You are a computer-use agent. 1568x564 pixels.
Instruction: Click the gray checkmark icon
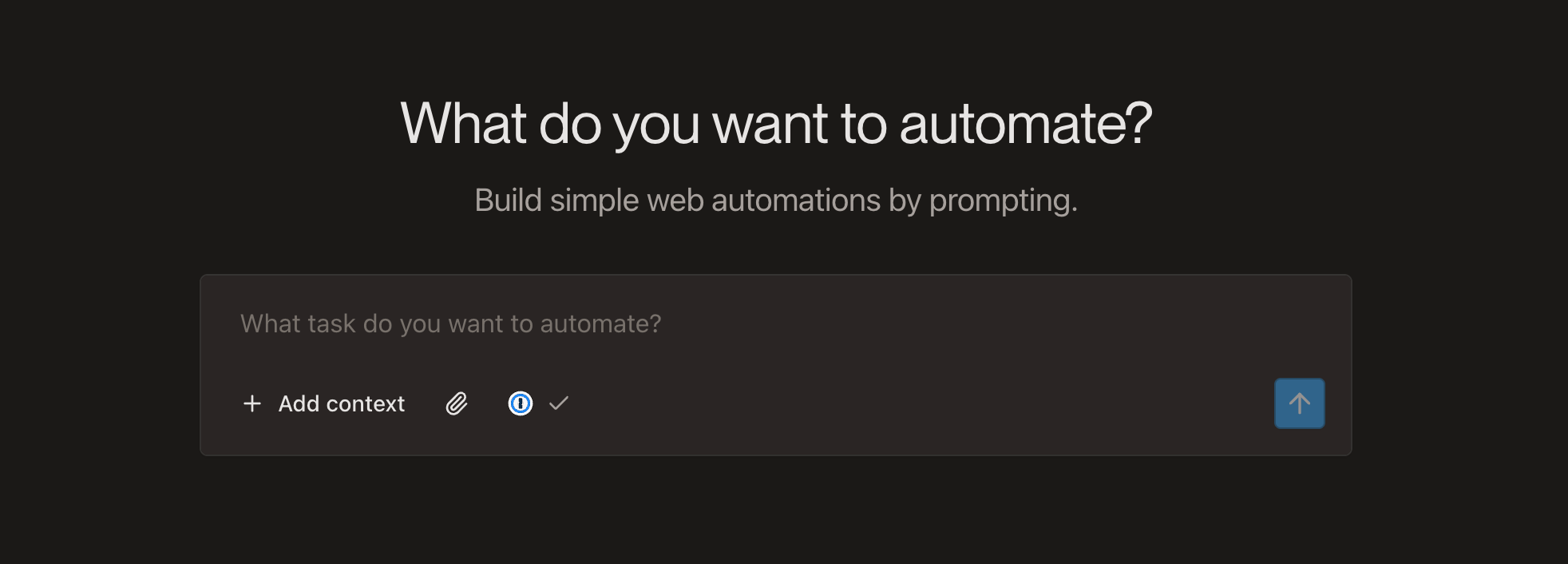559,403
